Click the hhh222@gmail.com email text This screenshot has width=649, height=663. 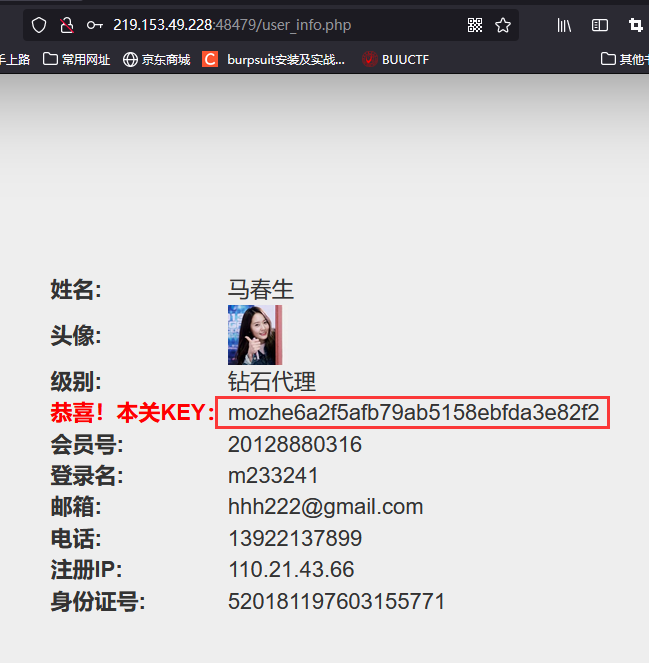[326, 507]
